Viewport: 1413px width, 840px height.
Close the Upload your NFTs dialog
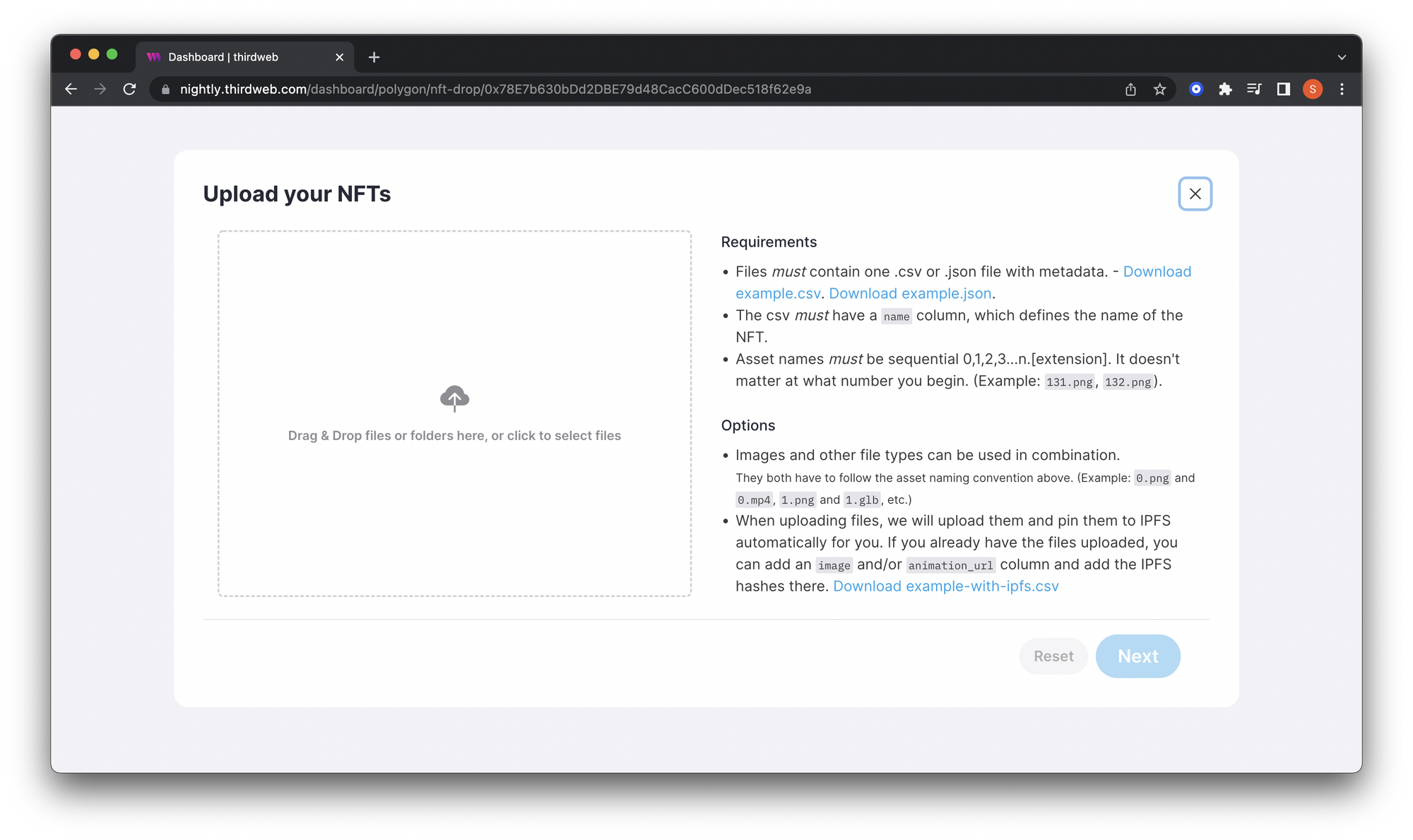[x=1195, y=194]
